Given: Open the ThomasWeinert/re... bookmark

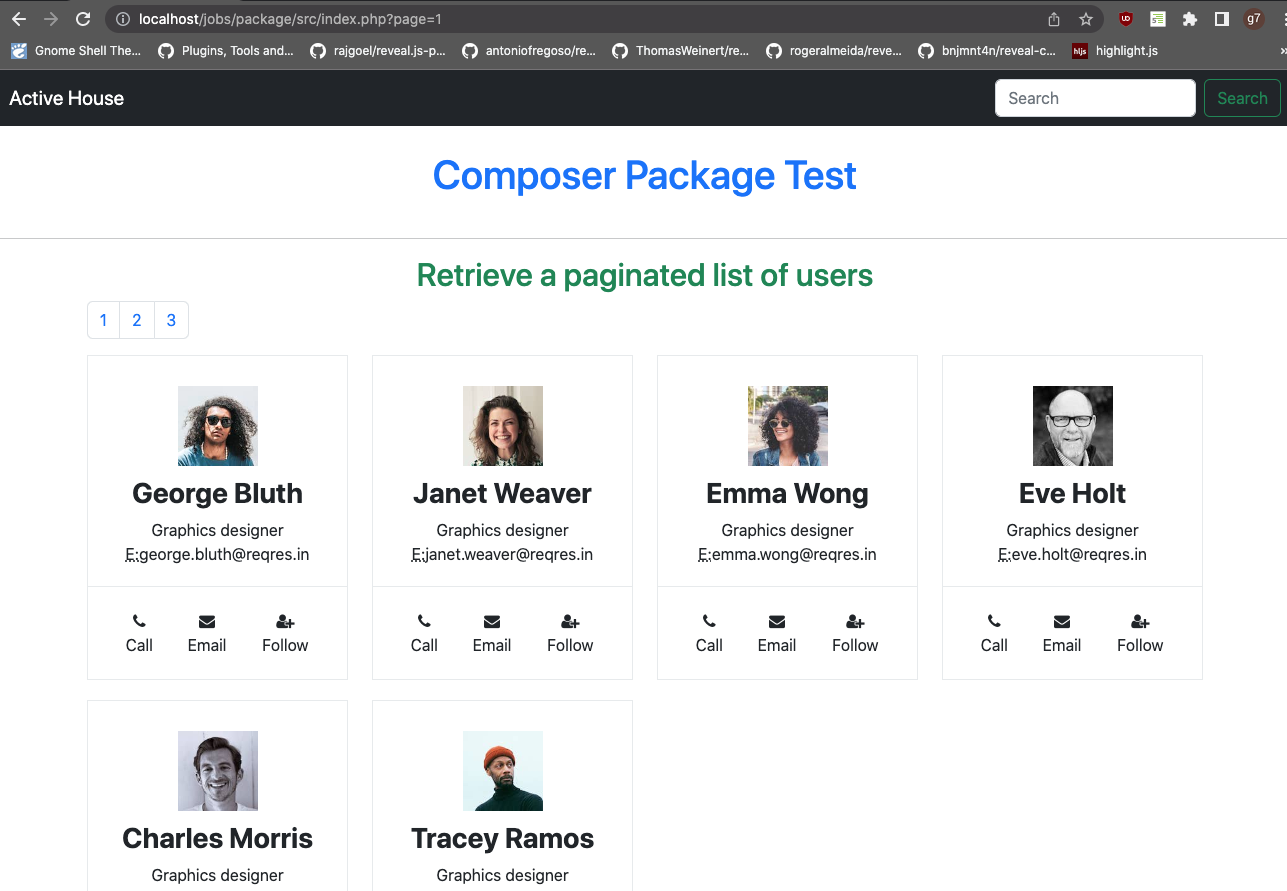Looking at the screenshot, I should click(681, 51).
